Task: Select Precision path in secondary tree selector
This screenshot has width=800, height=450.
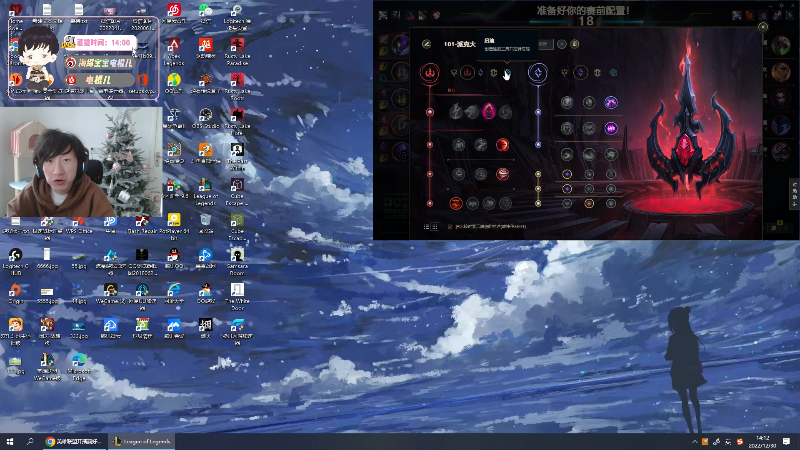Action: tap(564, 73)
